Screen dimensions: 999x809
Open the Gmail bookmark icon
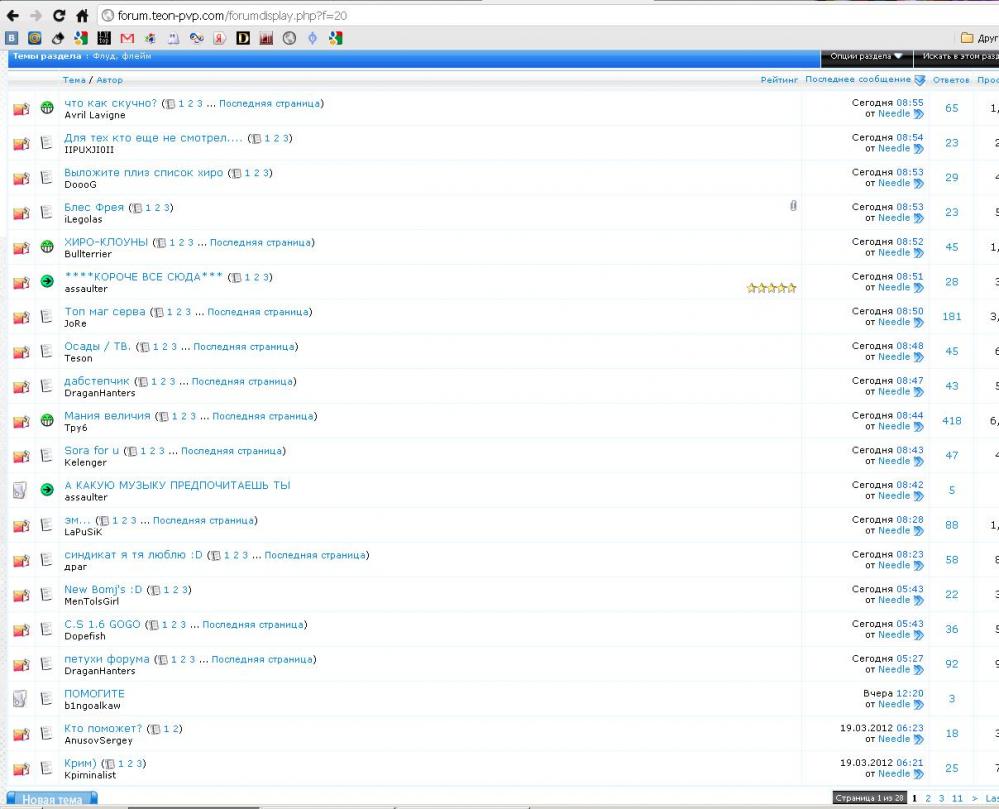pyautogui.click(x=127, y=38)
